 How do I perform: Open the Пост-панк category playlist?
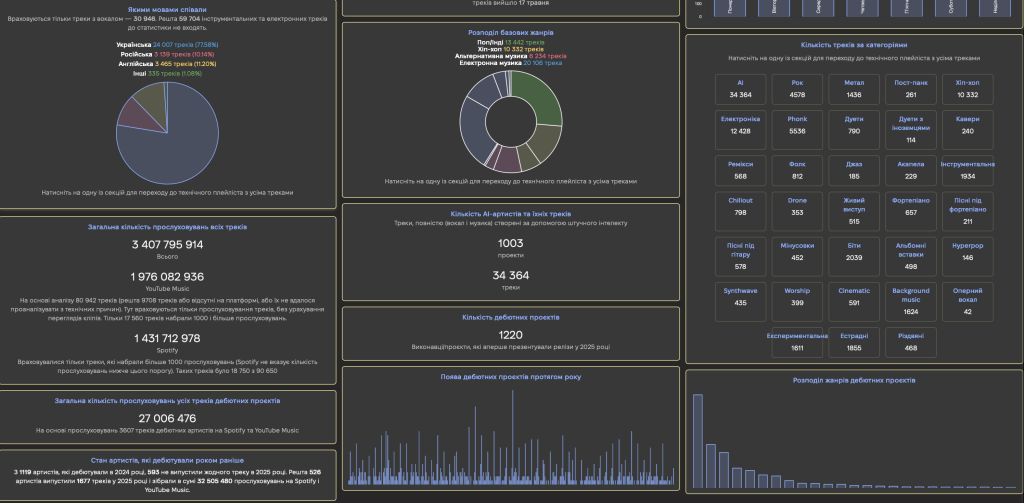click(910, 89)
